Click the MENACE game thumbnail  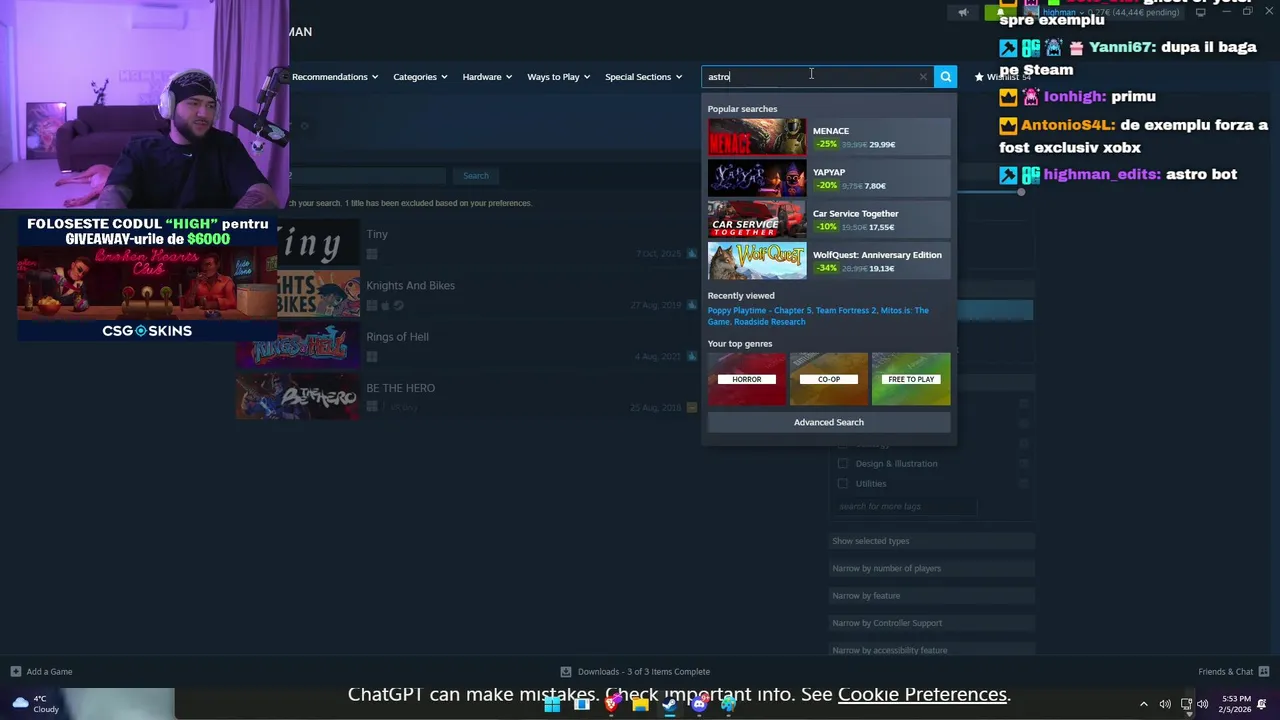click(756, 137)
